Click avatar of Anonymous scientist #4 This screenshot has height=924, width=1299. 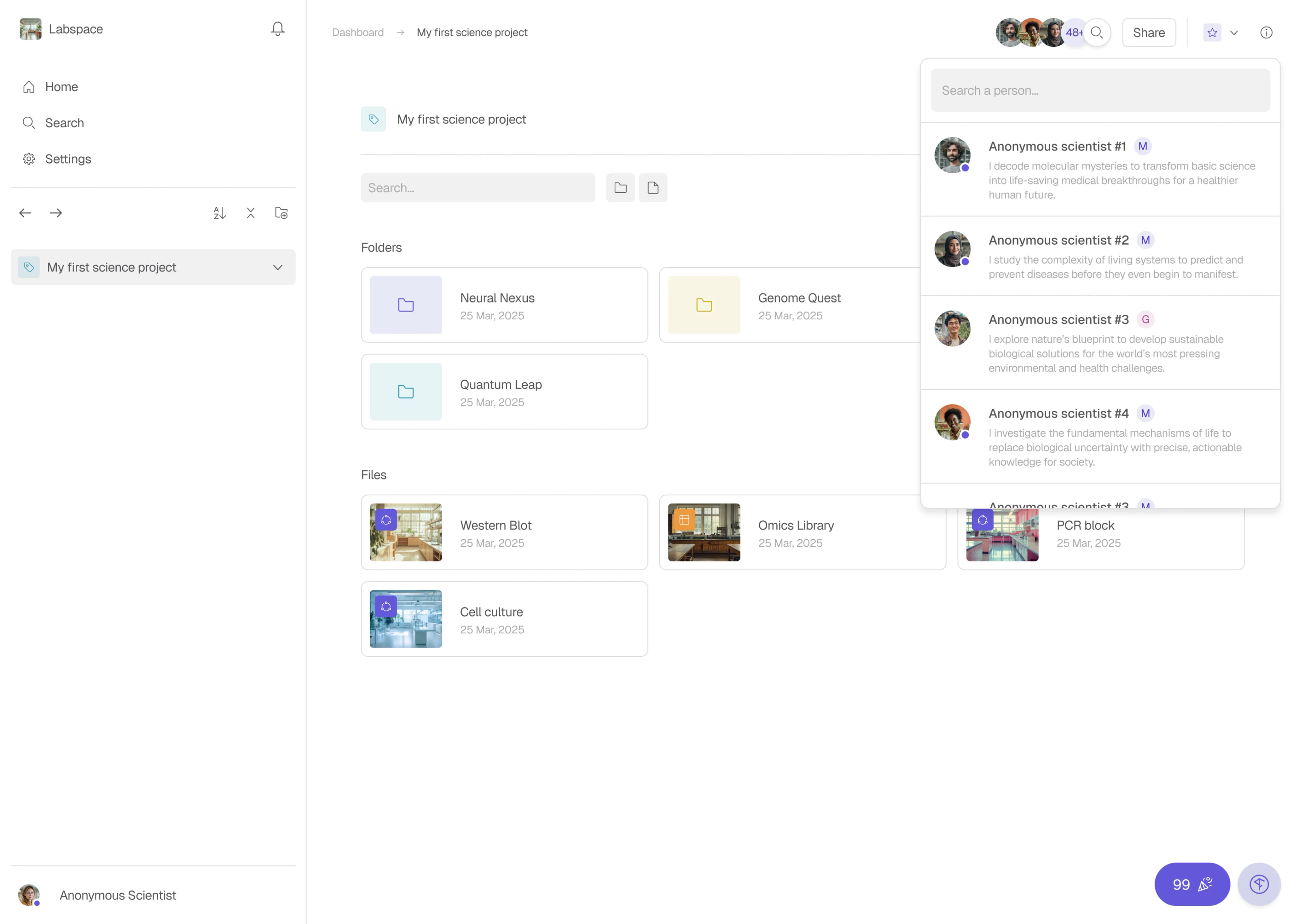tap(953, 422)
